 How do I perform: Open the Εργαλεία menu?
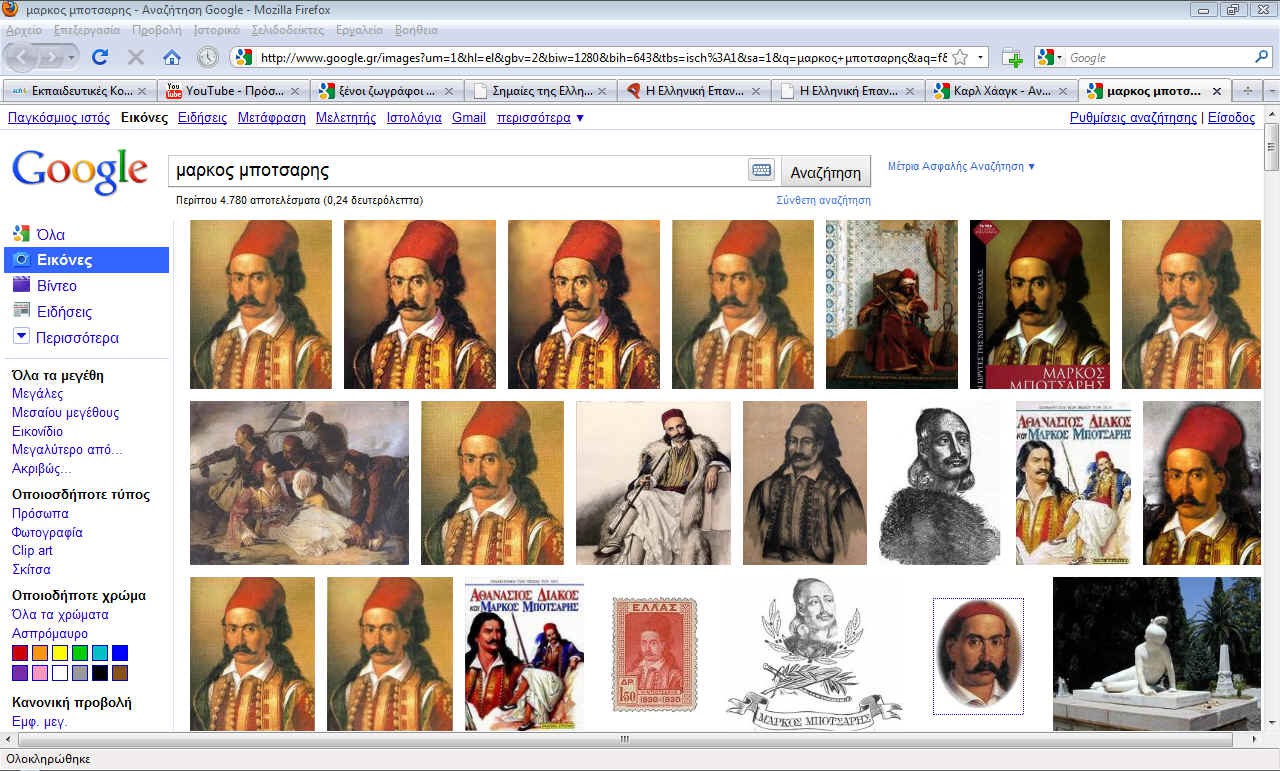coord(361,30)
